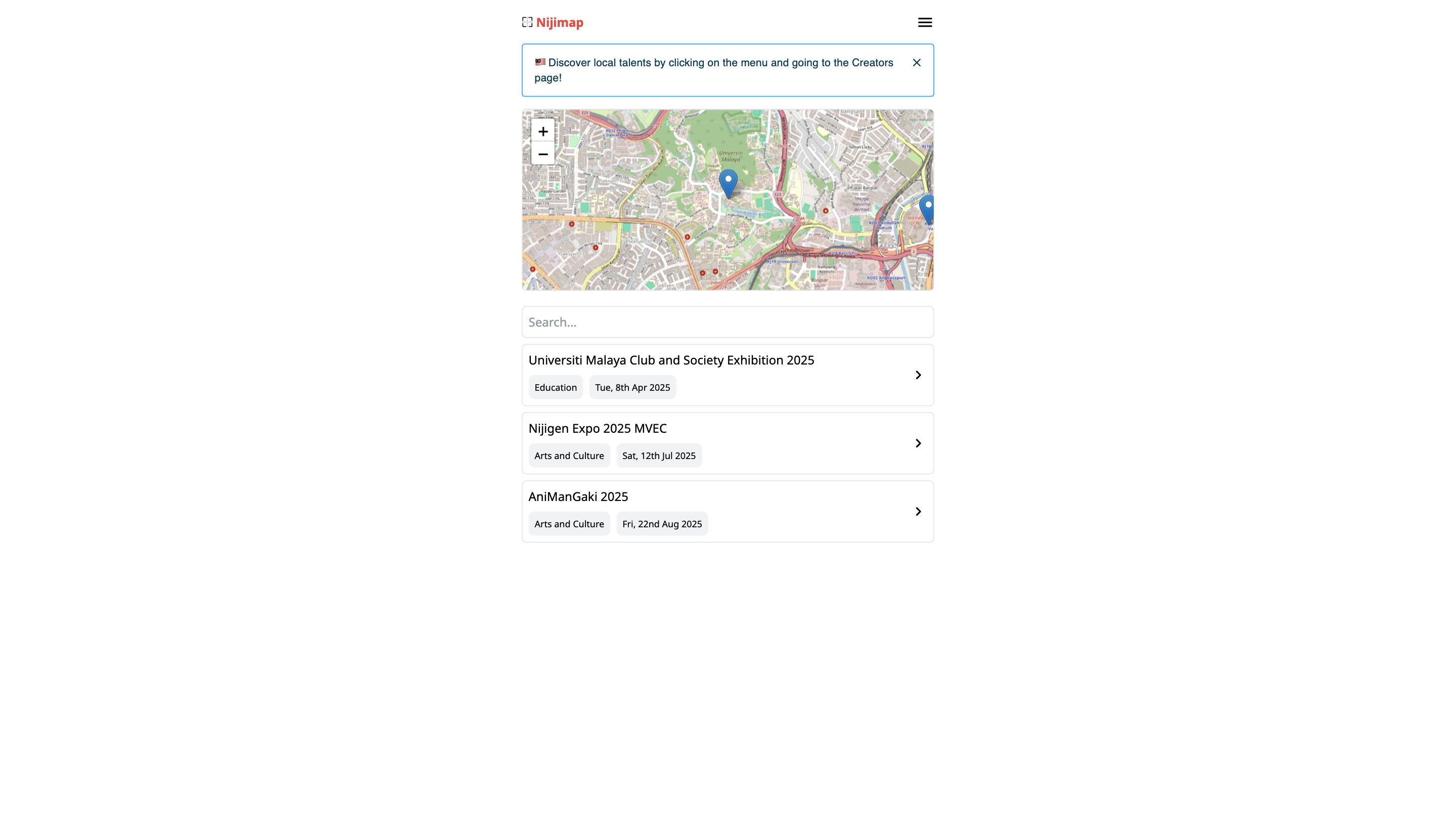Expand chevron for Nijigen Expo 2025
Screen dimensions: 1456x819
(x=918, y=443)
